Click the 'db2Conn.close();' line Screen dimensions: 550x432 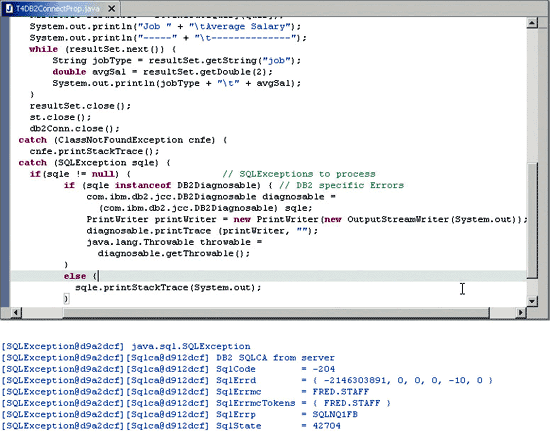pos(74,129)
